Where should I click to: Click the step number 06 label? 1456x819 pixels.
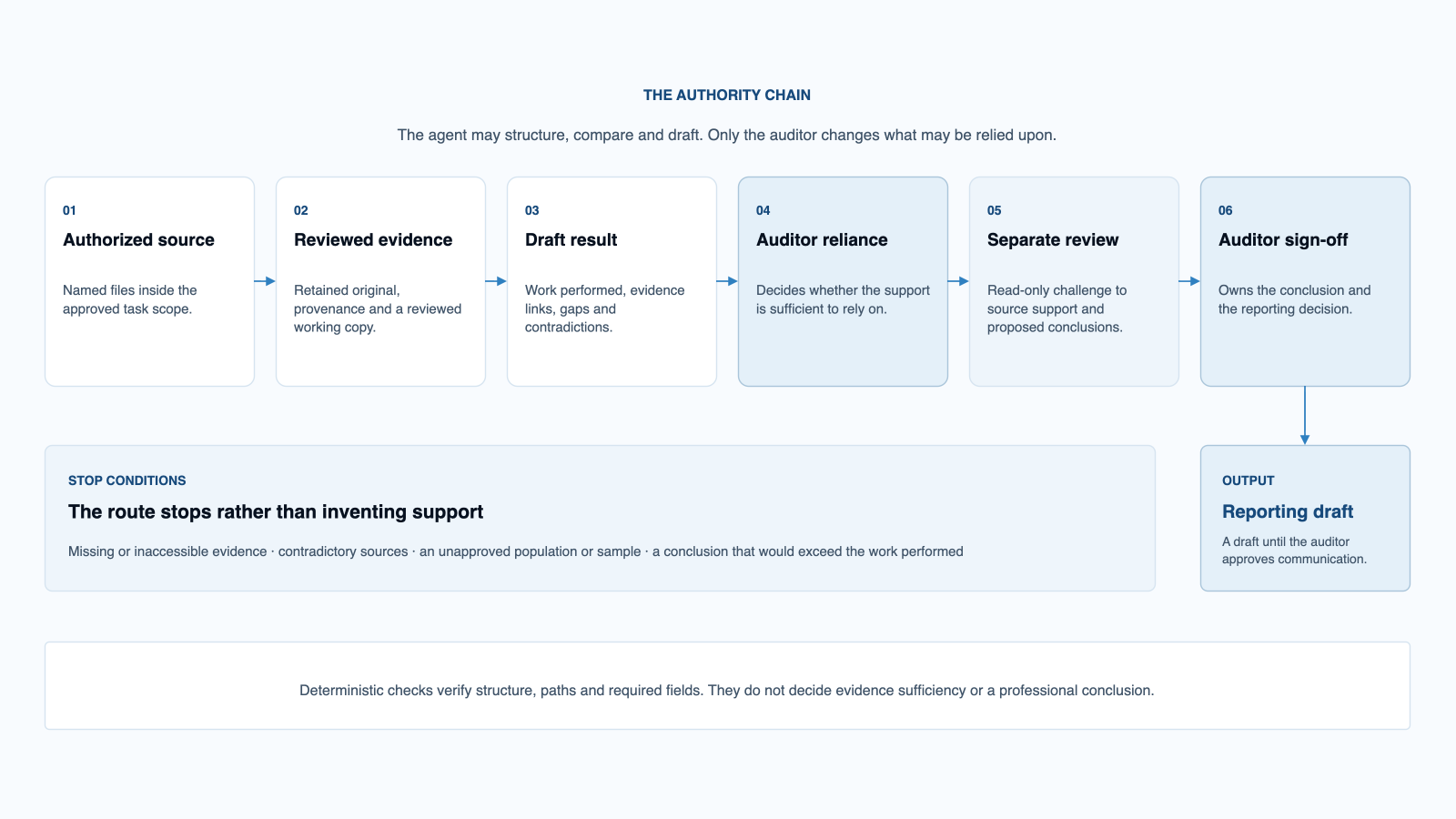(x=1225, y=210)
